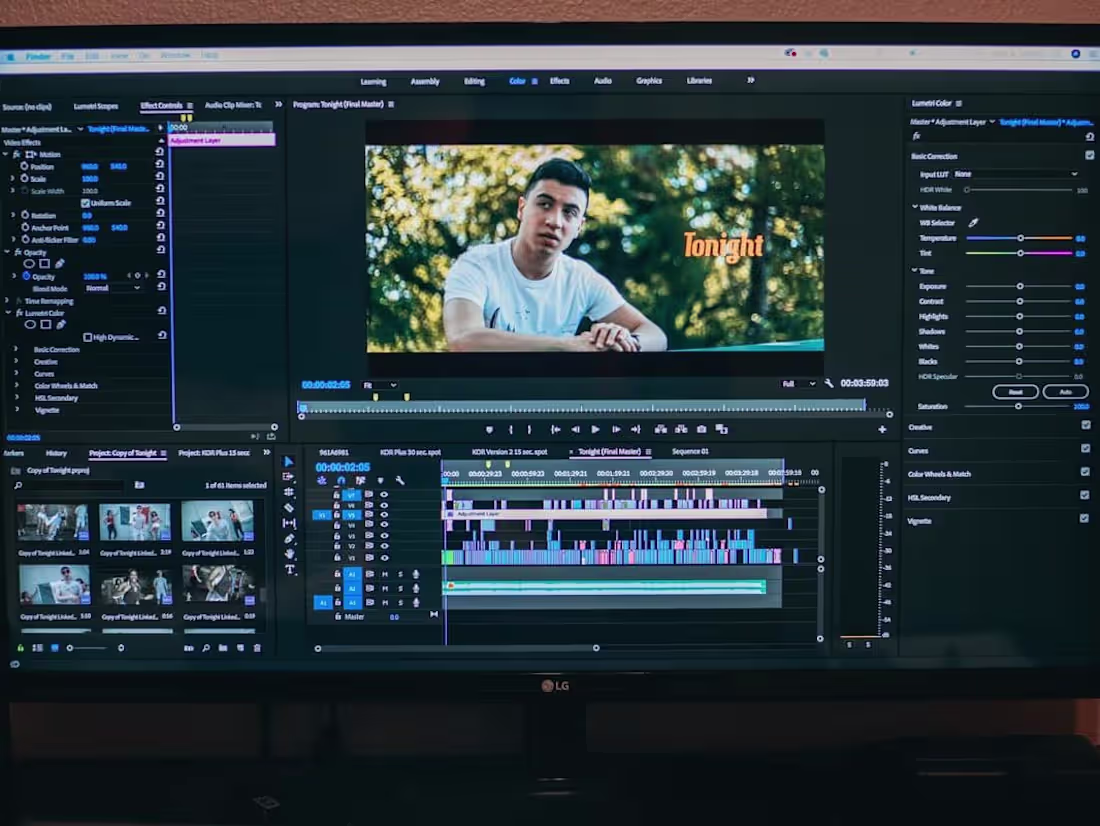Click the Temperature slider handle in Lumetri Color
The height and width of the screenshot is (826, 1100).
point(1020,238)
